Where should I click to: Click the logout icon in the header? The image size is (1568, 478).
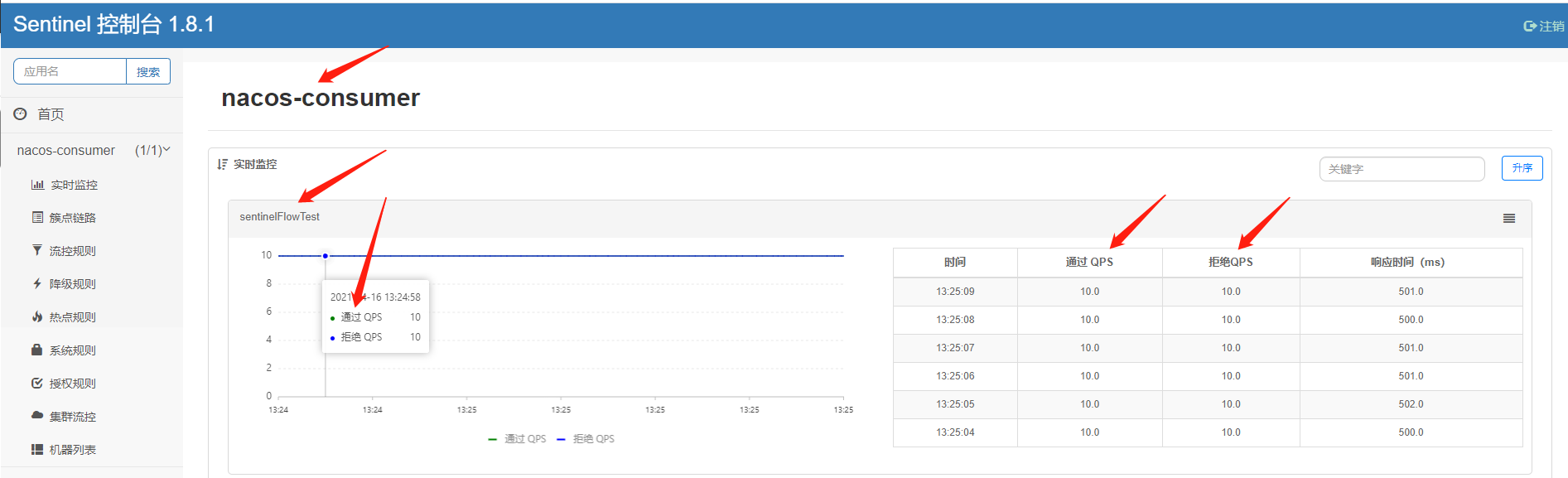coord(1530,27)
